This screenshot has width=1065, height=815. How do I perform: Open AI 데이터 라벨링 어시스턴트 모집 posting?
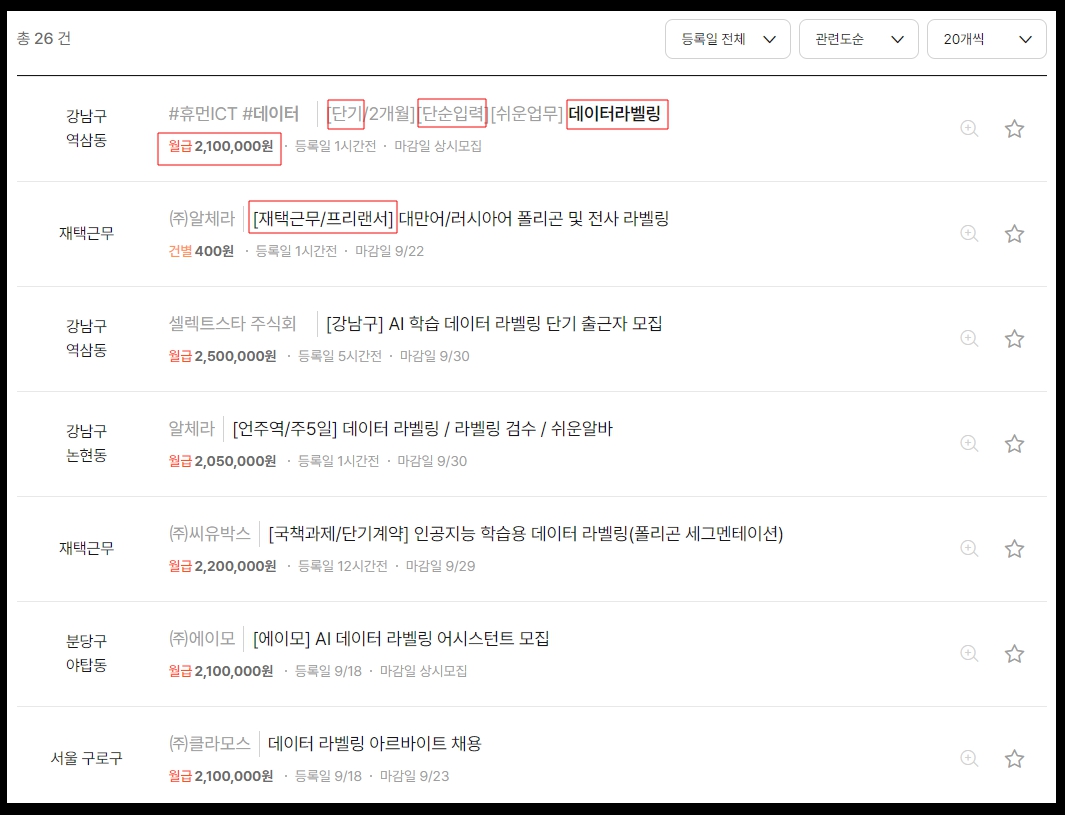401,638
